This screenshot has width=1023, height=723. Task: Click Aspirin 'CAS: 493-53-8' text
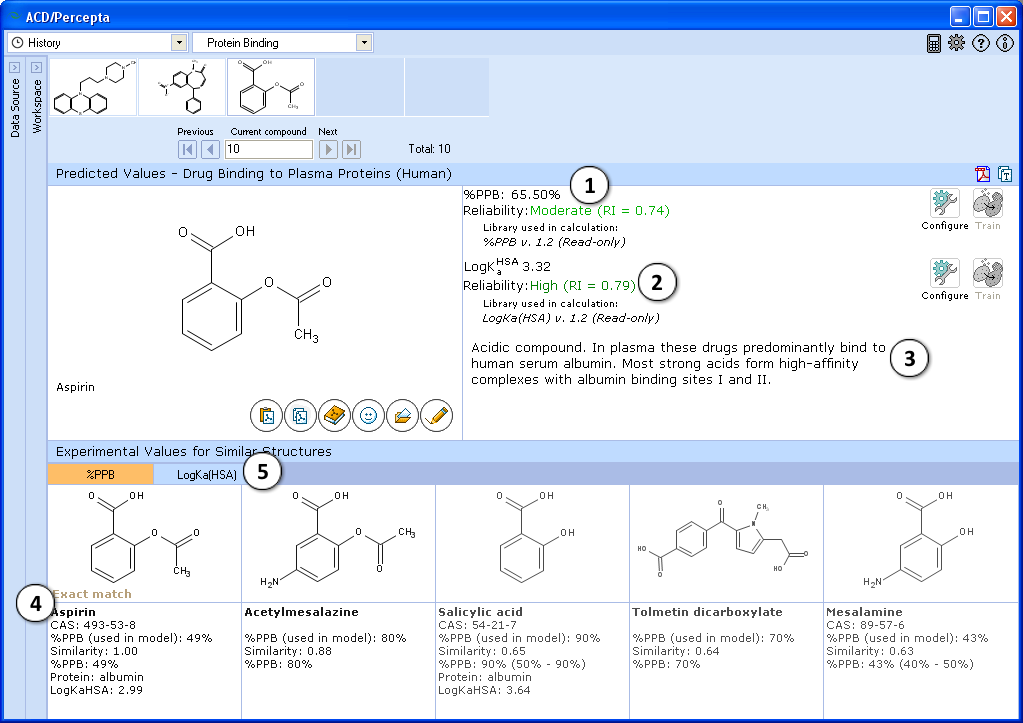click(93, 625)
